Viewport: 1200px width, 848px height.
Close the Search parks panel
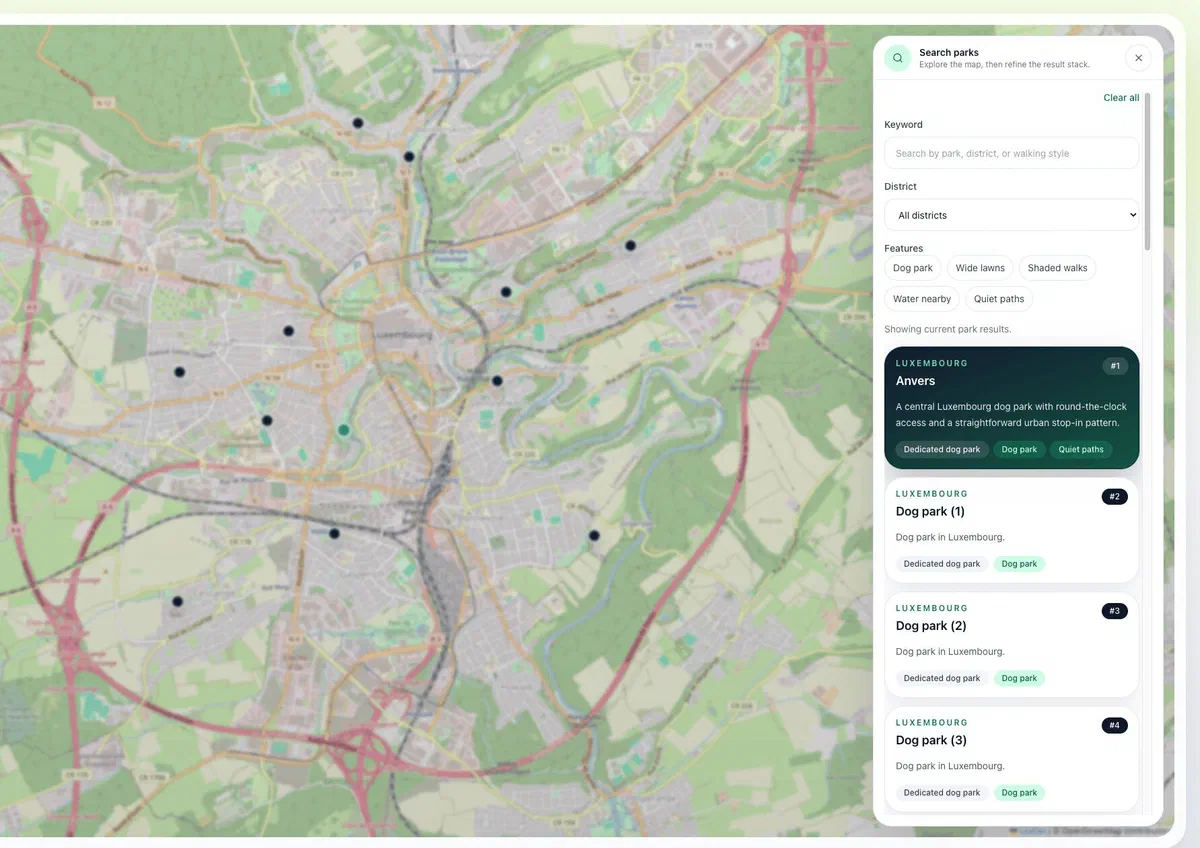(x=1138, y=58)
